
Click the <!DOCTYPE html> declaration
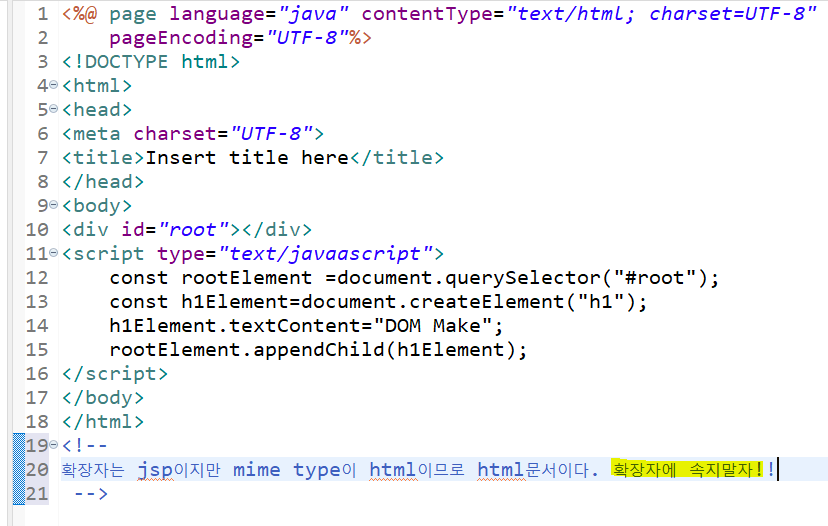(151, 62)
